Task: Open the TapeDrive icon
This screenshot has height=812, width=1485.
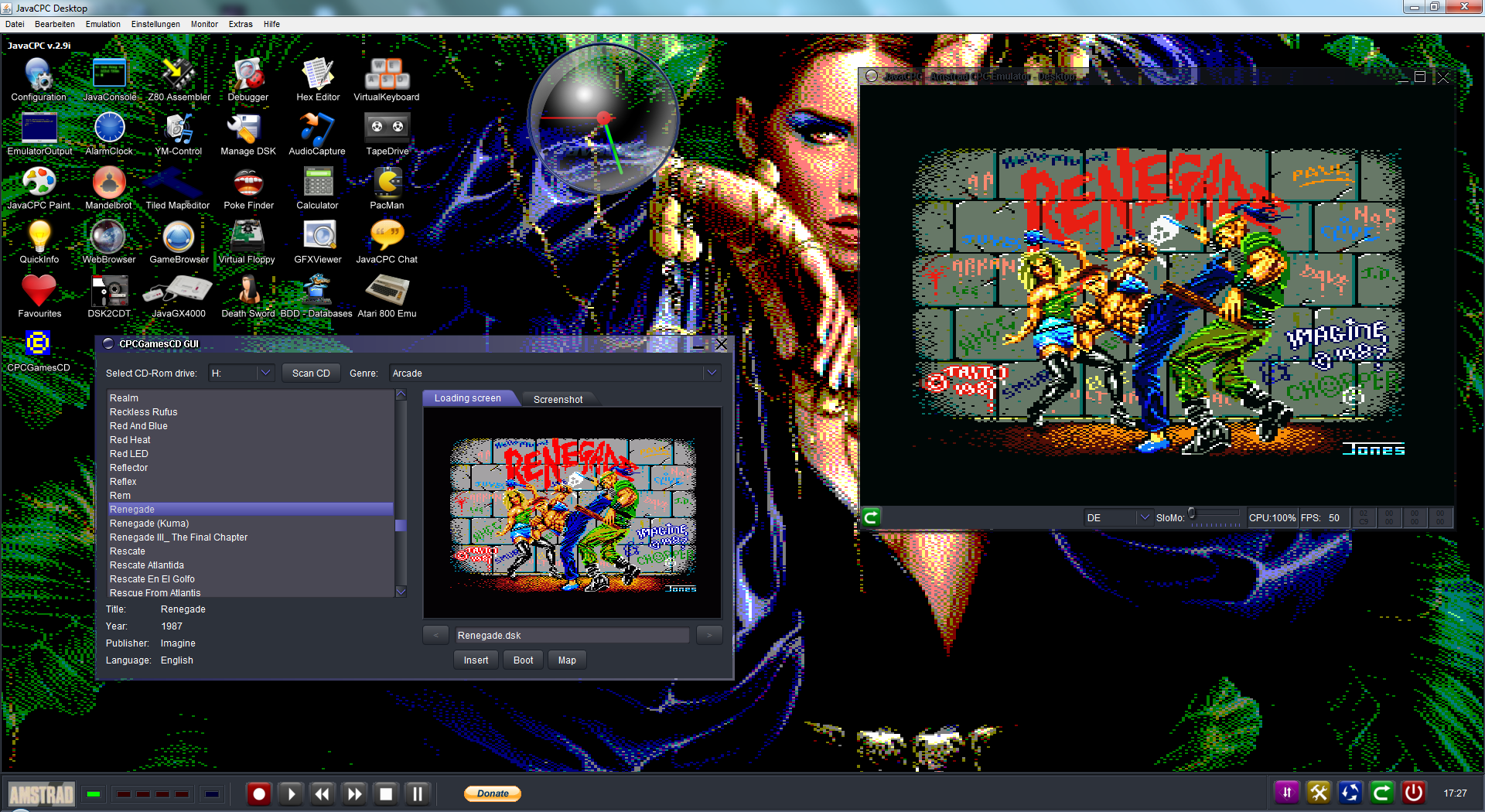Action: (x=387, y=134)
